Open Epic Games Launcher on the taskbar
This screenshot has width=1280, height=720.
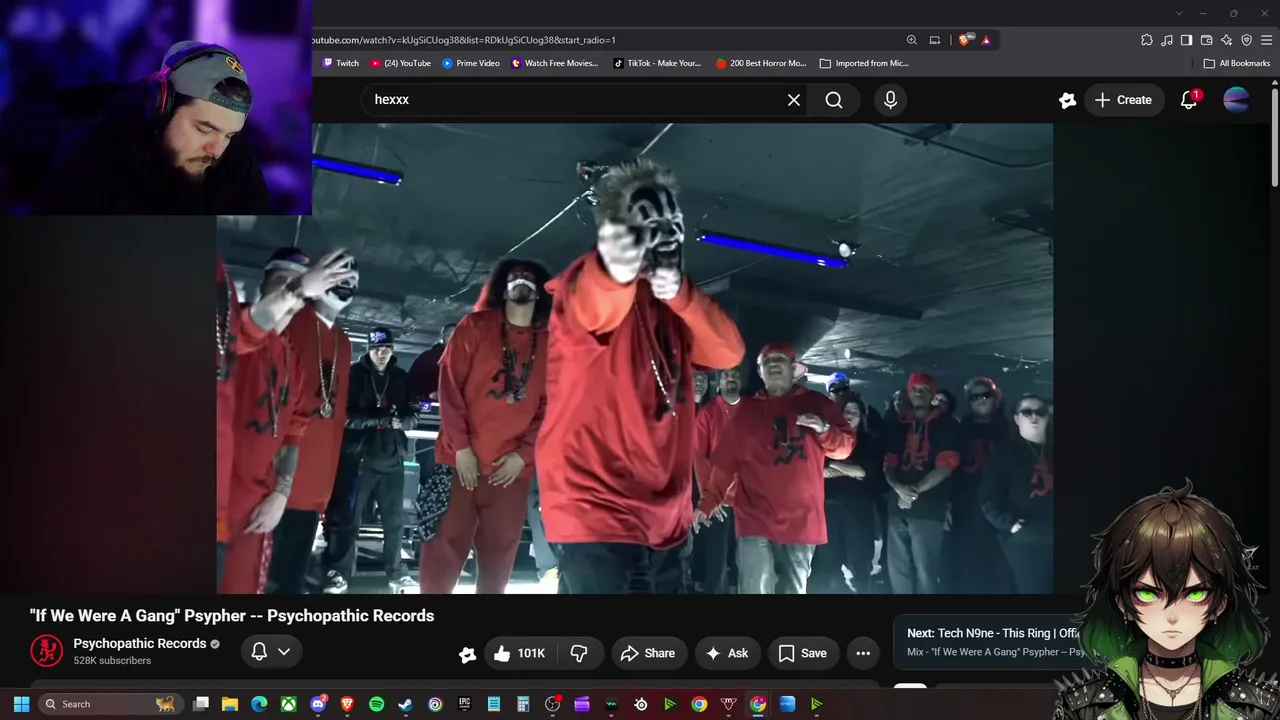click(464, 704)
